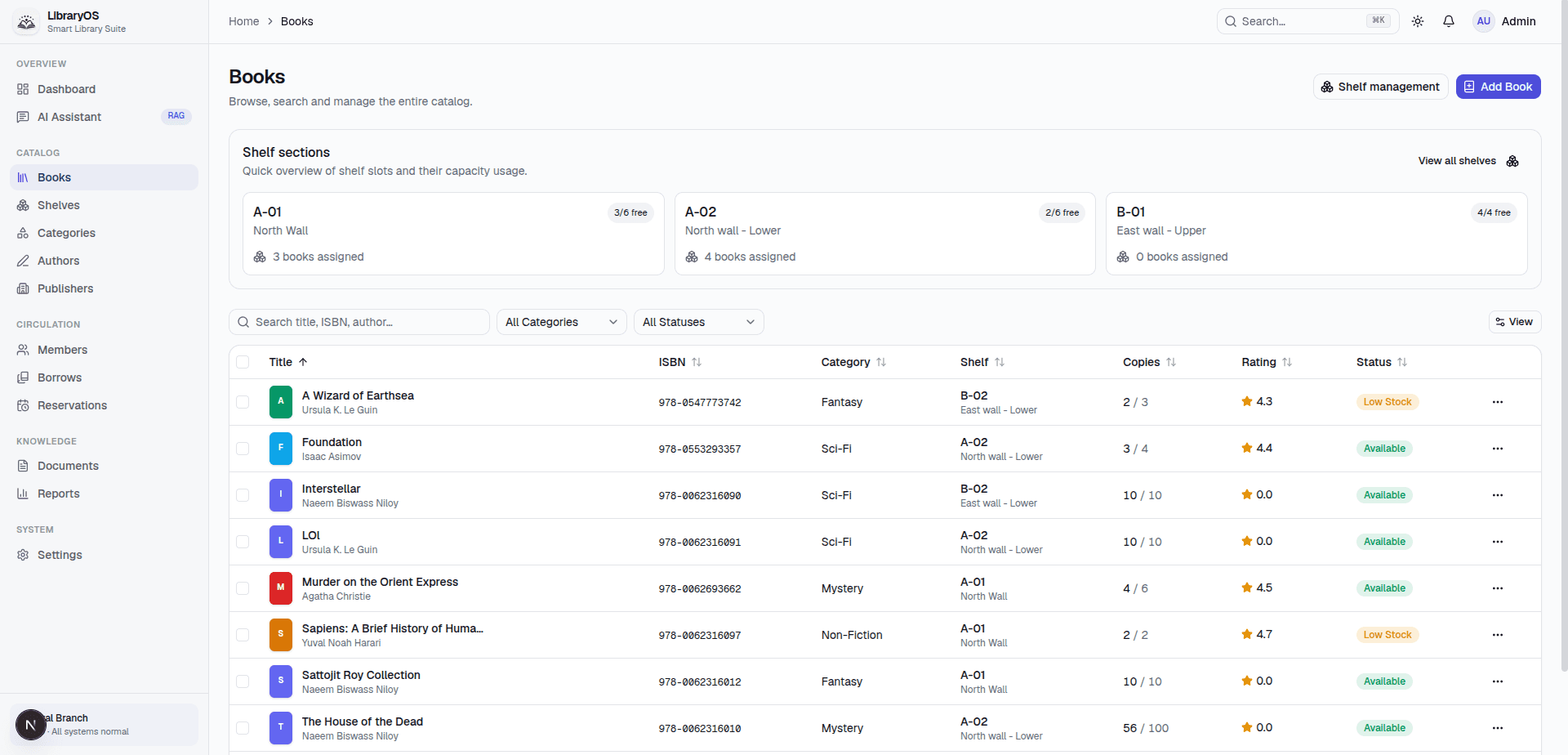Image resolution: width=1568 pixels, height=755 pixels.
Task: Sort by Rating column arrows
Action: pyautogui.click(x=1287, y=362)
